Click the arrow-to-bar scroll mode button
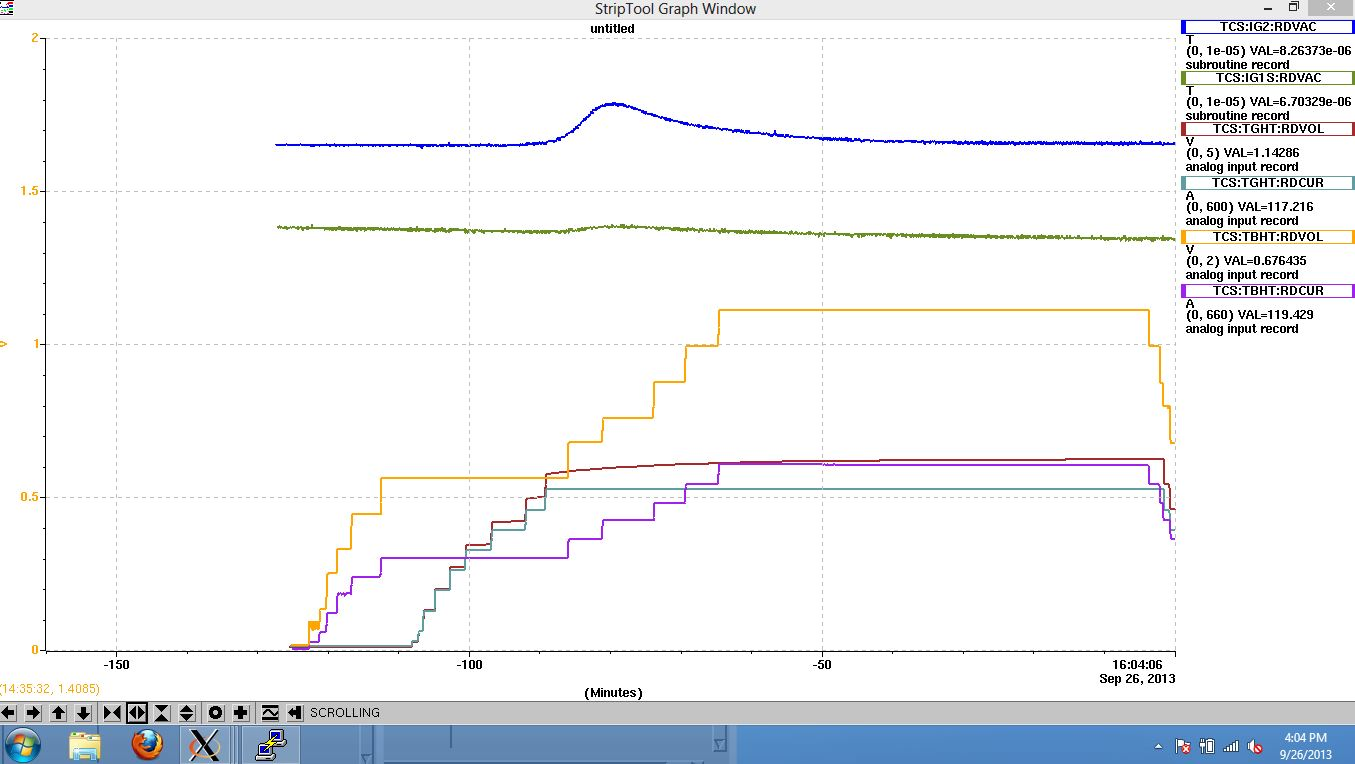The image size is (1355, 764). pyautogui.click(x=294, y=713)
